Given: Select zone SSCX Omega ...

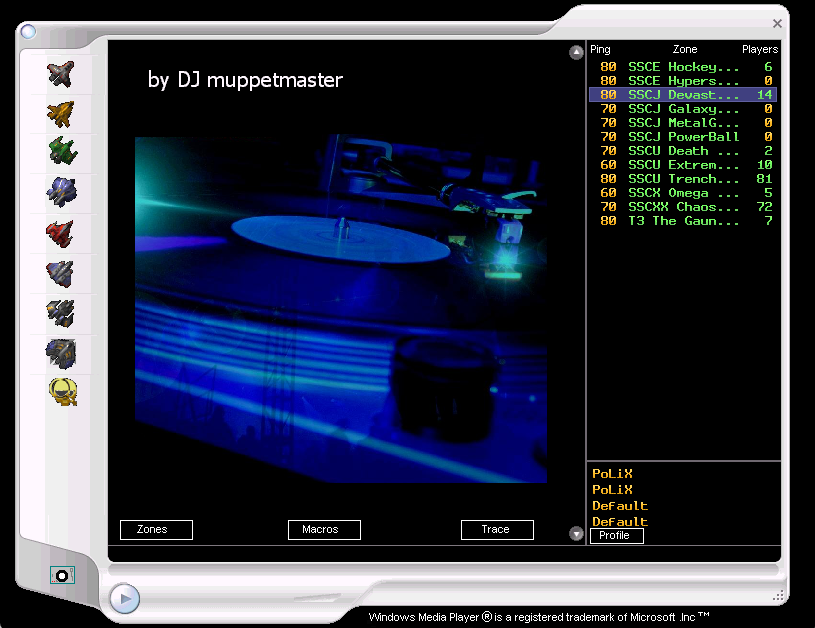Looking at the screenshot, I should click(683, 193).
